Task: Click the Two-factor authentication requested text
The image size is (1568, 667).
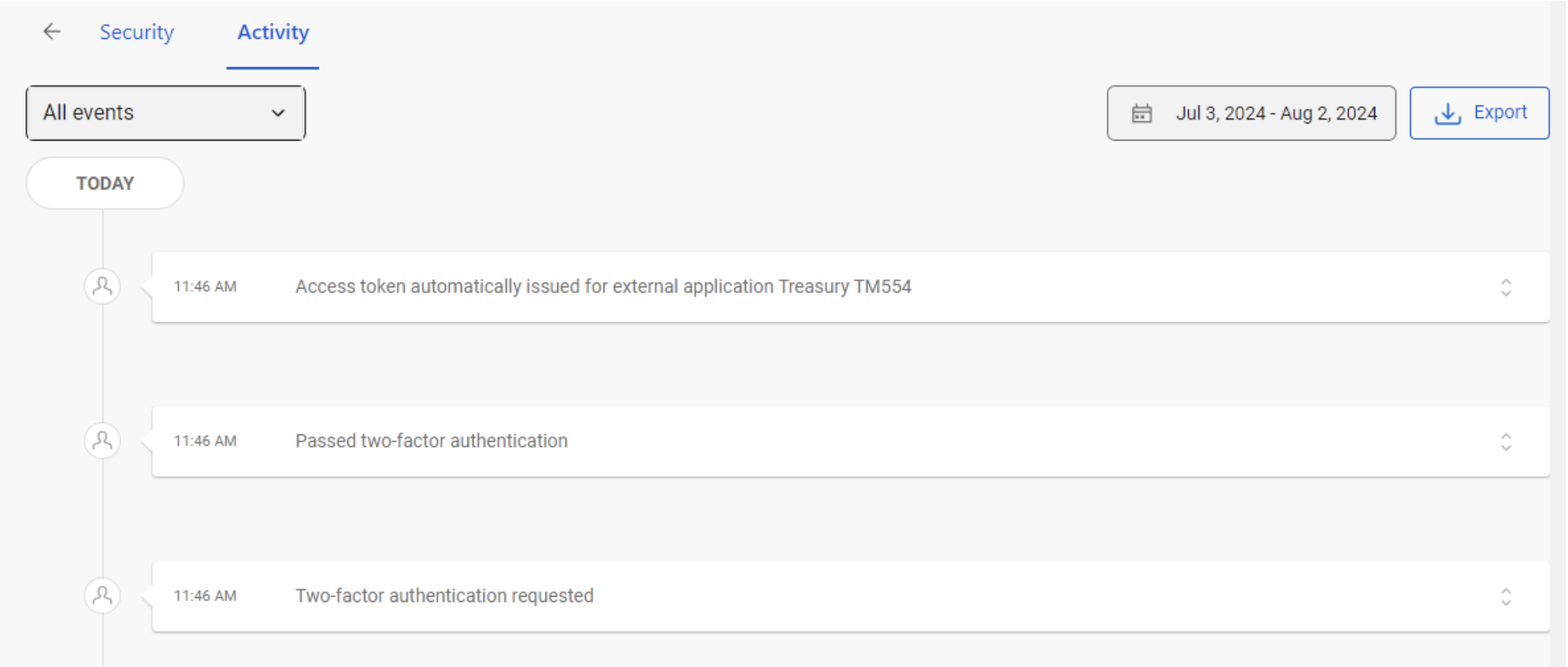Action: 444,596
